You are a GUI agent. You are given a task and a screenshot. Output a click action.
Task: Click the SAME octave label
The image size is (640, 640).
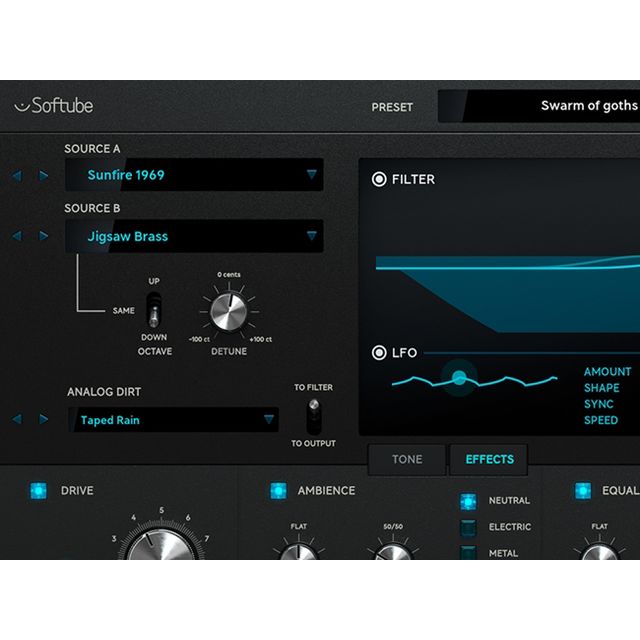tap(123, 311)
